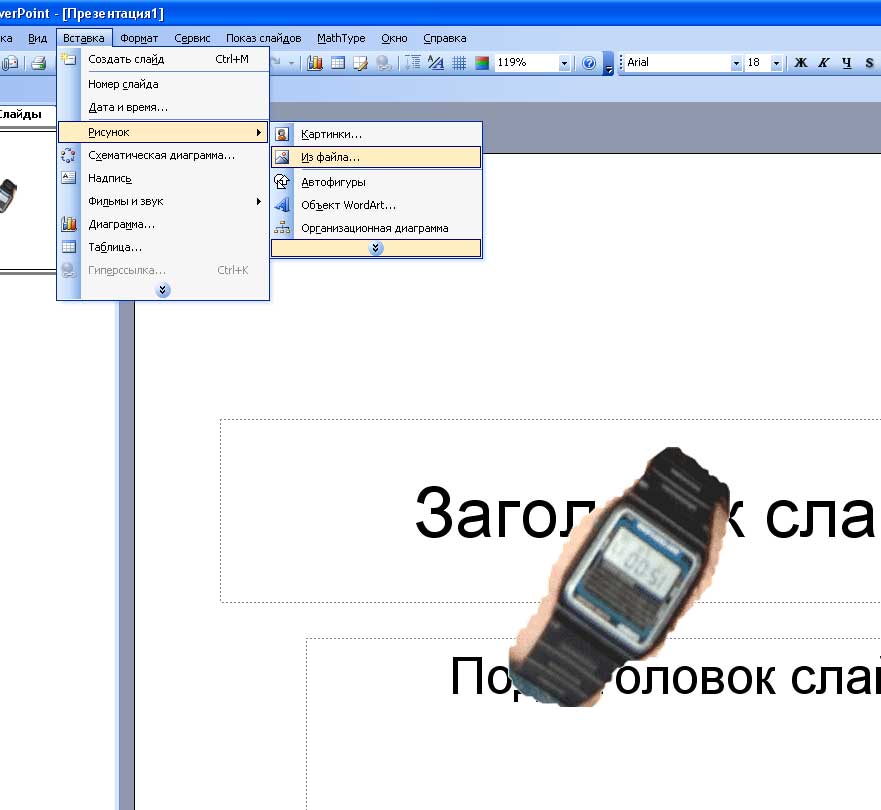The height and width of the screenshot is (810, 881).
Task: Choose Создать слайд menu entry
Action: pyautogui.click(x=163, y=59)
